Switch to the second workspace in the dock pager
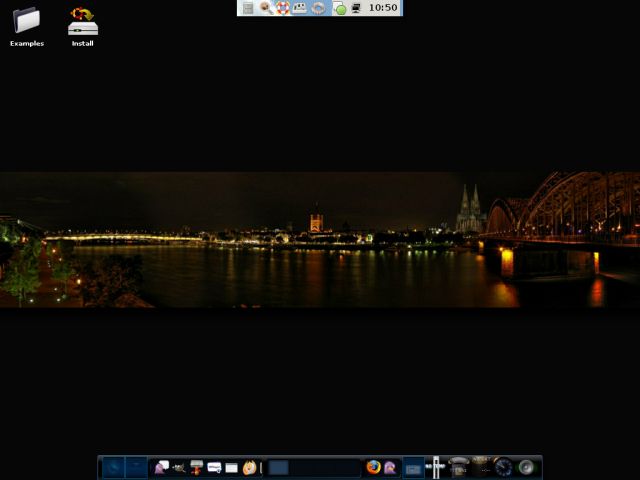The height and width of the screenshot is (480, 640). [x=136, y=467]
